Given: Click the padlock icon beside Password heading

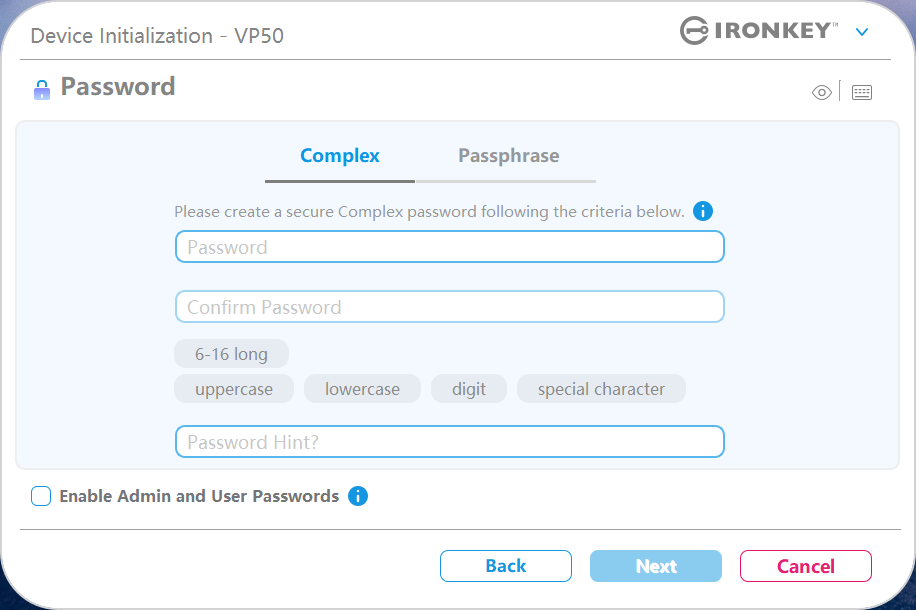Looking at the screenshot, I should [x=41, y=89].
